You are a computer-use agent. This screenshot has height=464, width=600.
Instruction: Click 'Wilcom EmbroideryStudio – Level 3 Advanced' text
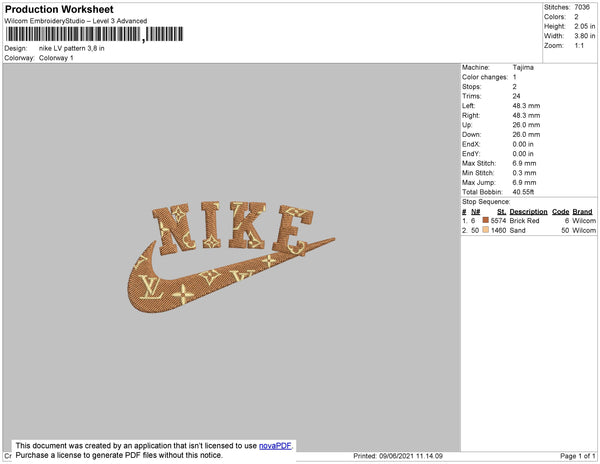pyautogui.click(x=76, y=21)
